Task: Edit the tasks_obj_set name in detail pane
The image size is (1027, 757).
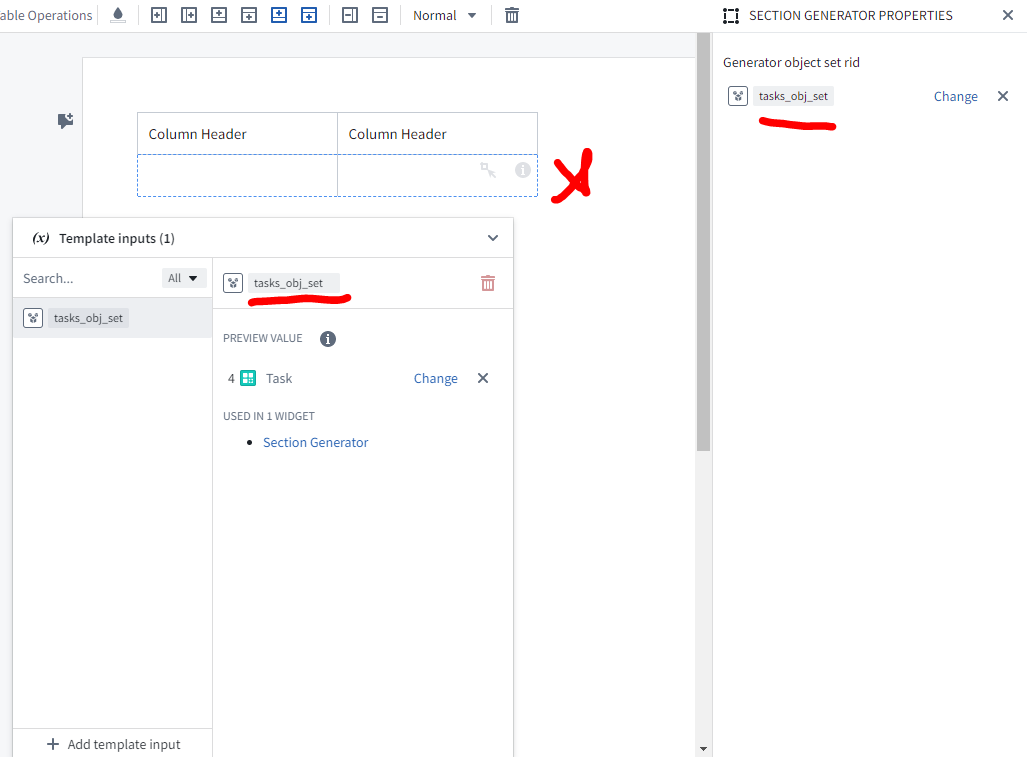Action: [293, 283]
